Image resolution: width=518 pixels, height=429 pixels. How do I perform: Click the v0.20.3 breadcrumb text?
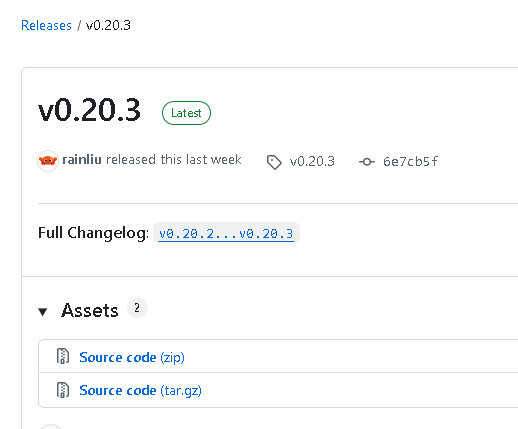(x=108, y=25)
